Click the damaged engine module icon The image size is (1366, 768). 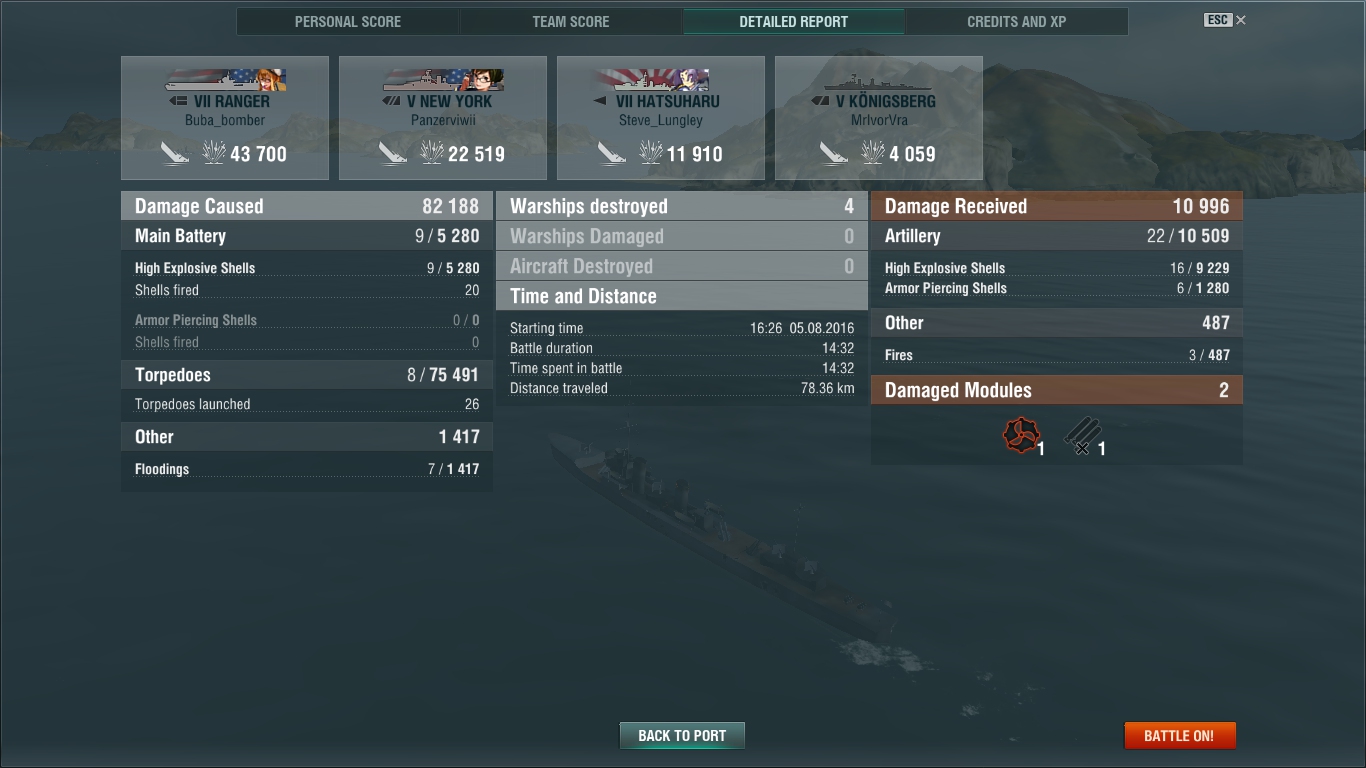pyautogui.click(x=1021, y=436)
